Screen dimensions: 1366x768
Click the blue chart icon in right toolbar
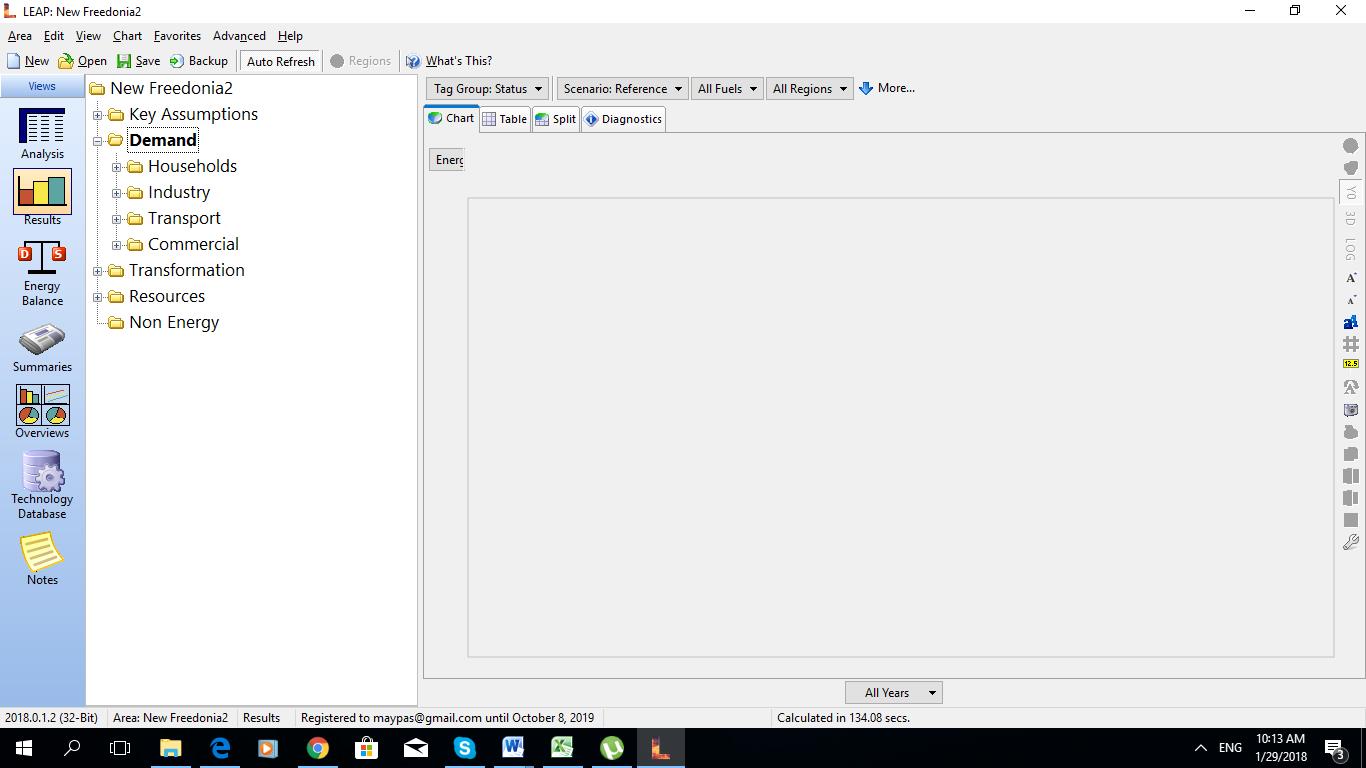(1351, 322)
